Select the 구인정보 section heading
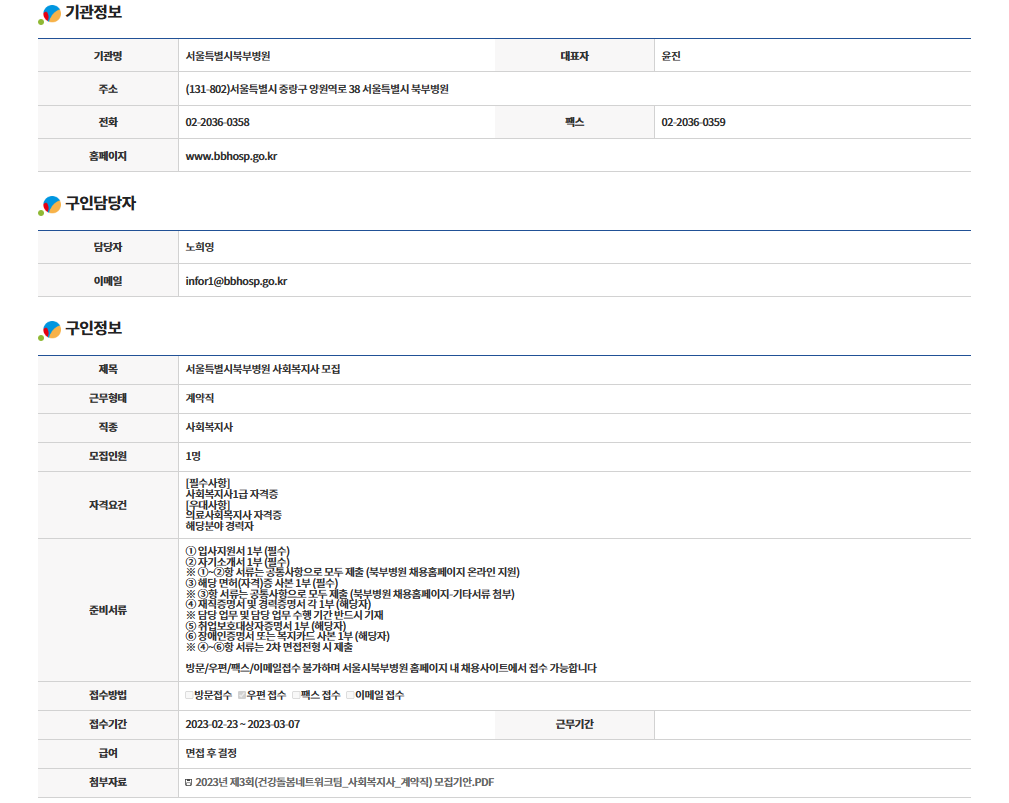This screenshot has height=803, width=1009. [93, 328]
